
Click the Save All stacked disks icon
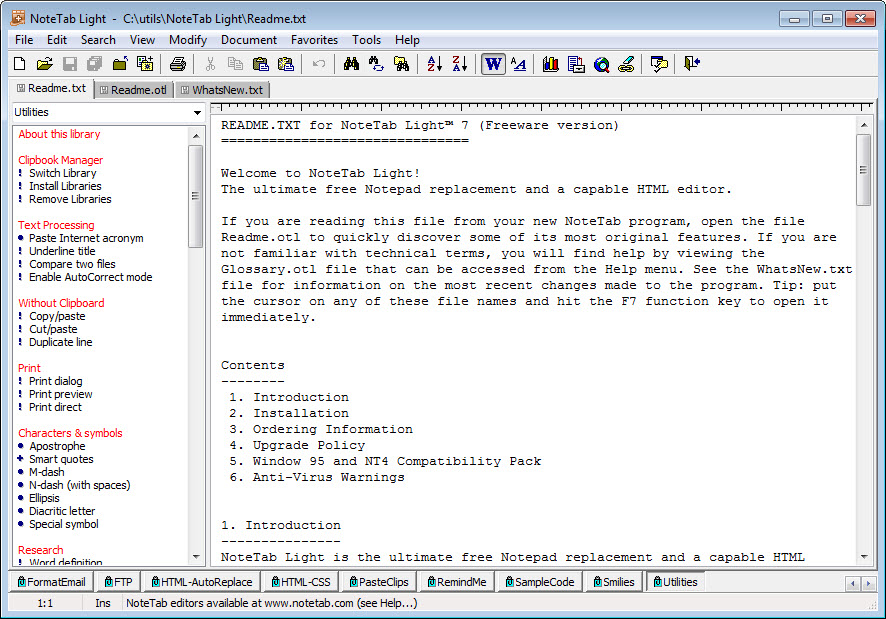coord(94,64)
